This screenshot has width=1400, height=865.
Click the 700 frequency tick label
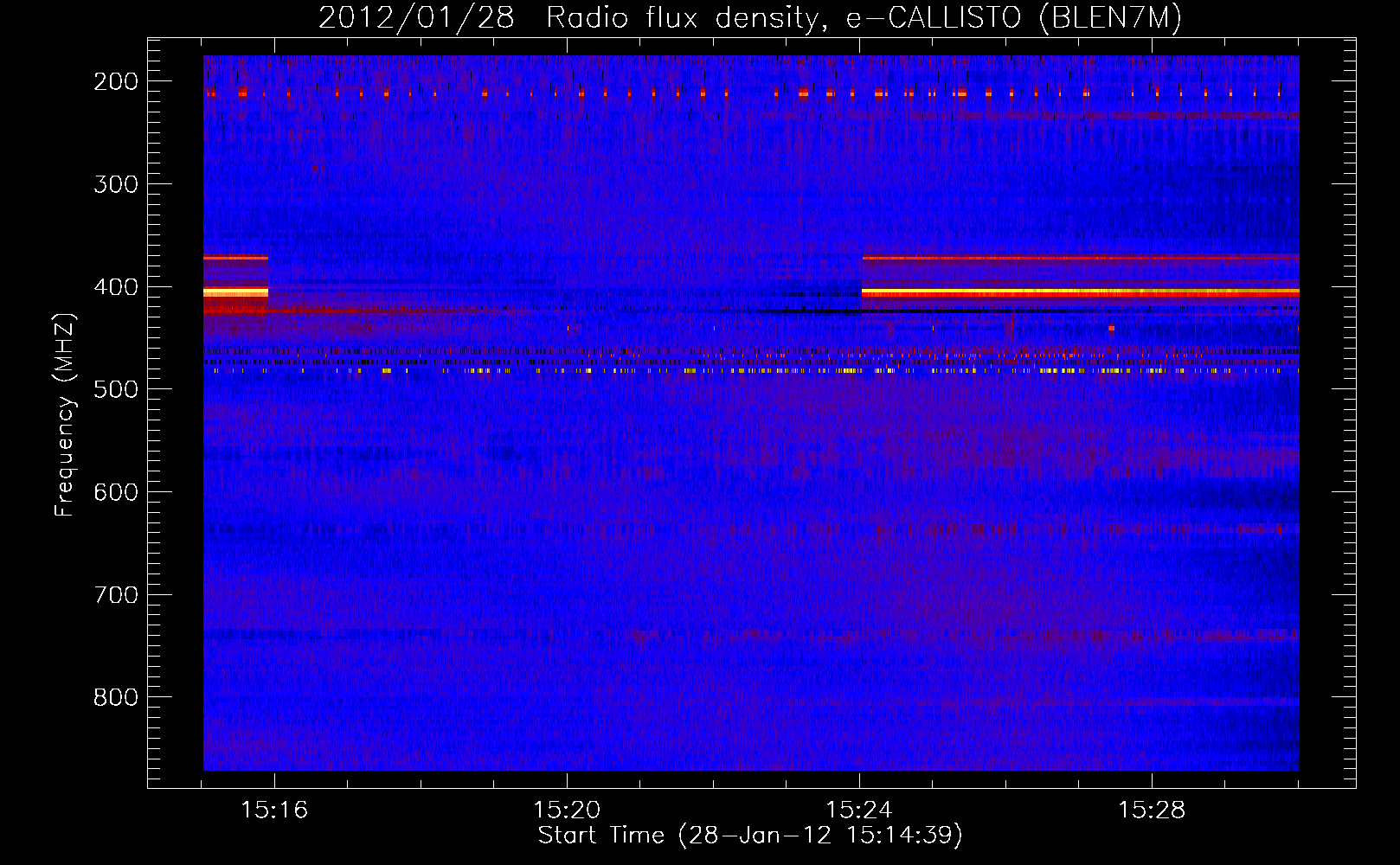coord(116,595)
